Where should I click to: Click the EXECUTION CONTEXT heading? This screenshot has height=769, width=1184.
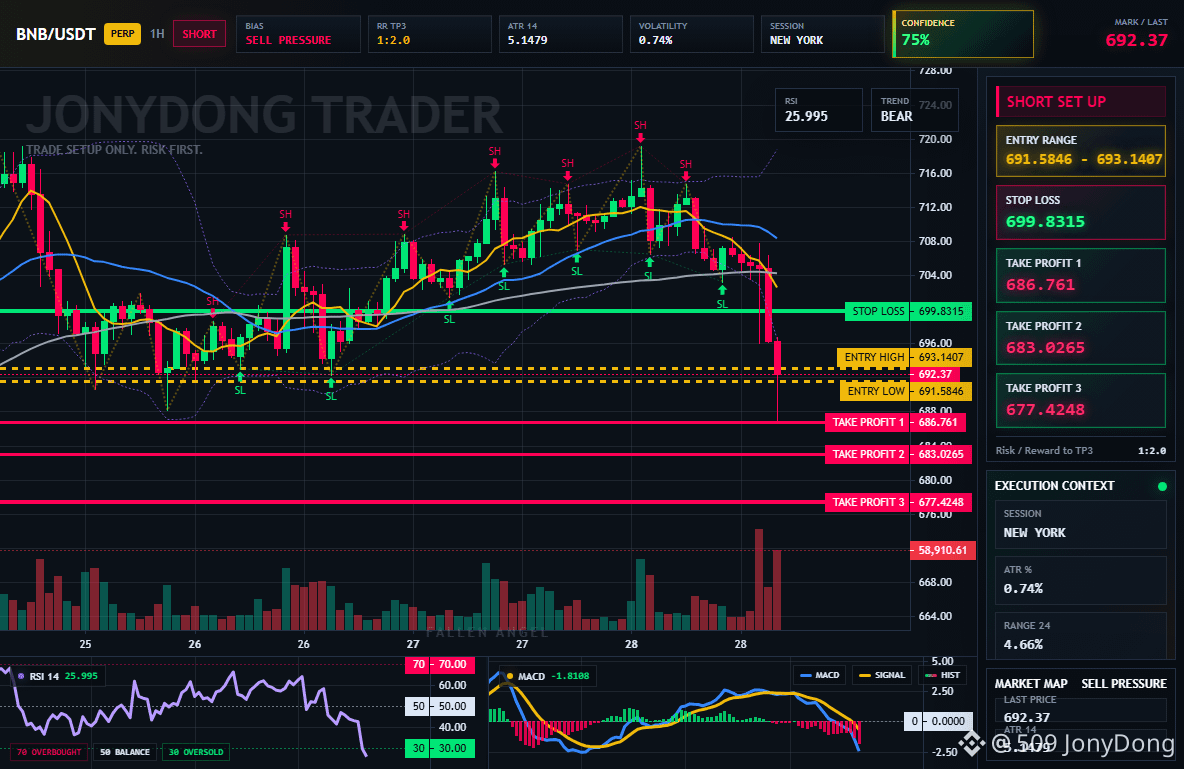(1054, 486)
